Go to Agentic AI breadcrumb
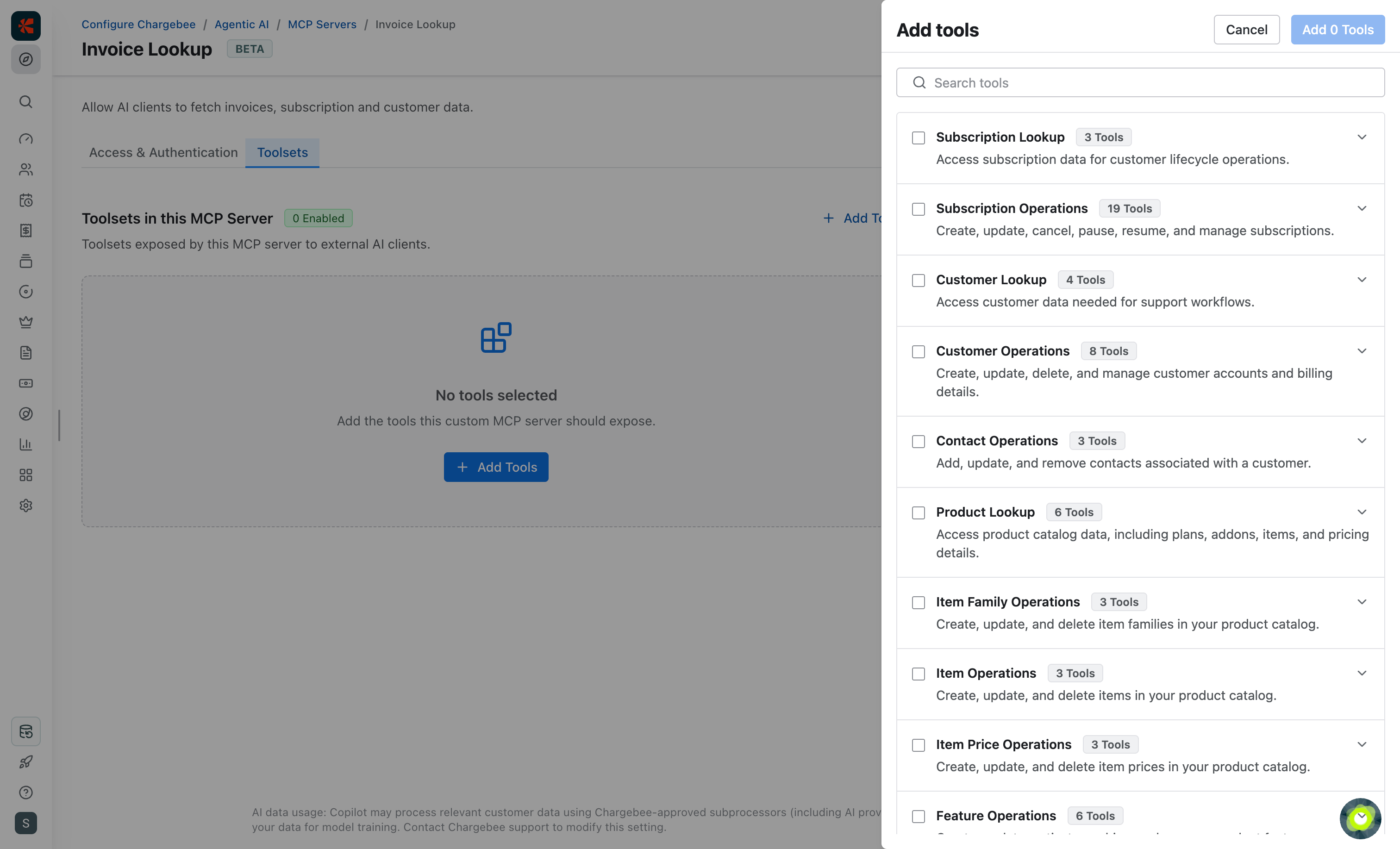 click(x=242, y=25)
